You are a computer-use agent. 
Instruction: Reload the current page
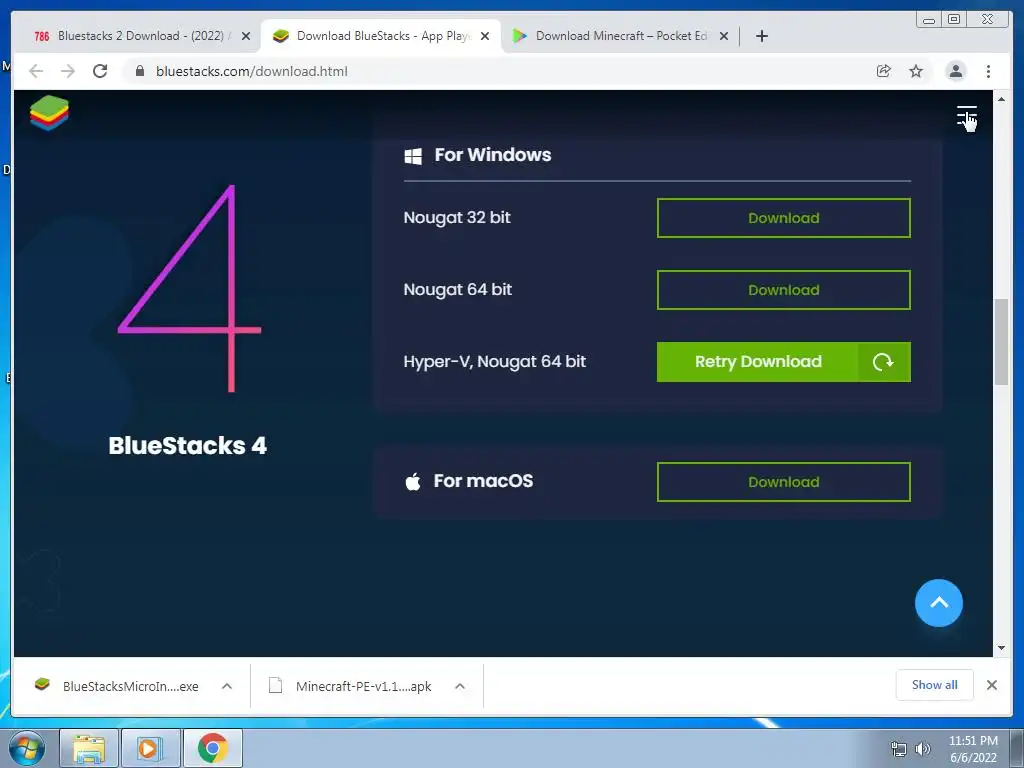click(100, 71)
